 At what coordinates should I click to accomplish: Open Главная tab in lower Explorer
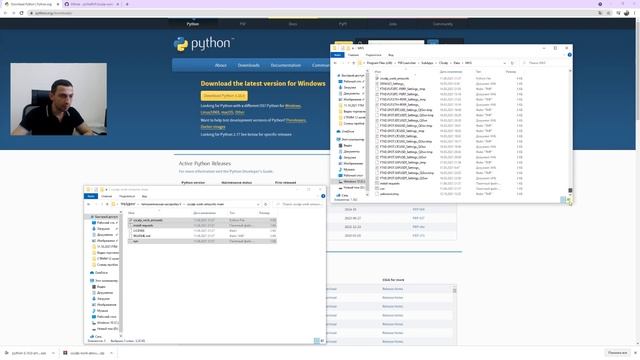pyautogui.click(x=106, y=196)
